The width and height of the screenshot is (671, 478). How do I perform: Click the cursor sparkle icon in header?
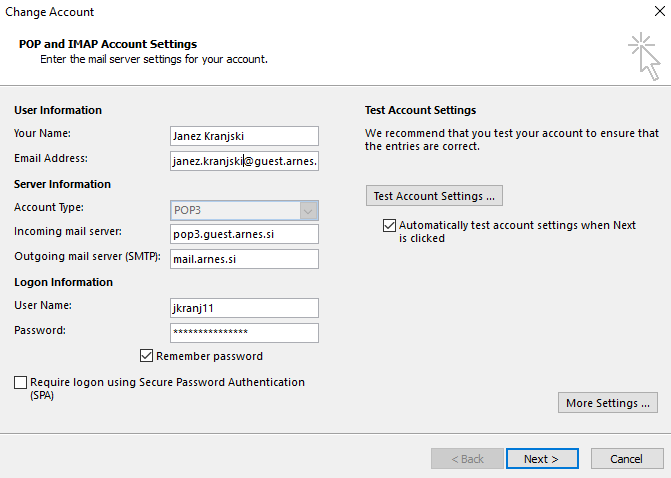tap(644, 56)
